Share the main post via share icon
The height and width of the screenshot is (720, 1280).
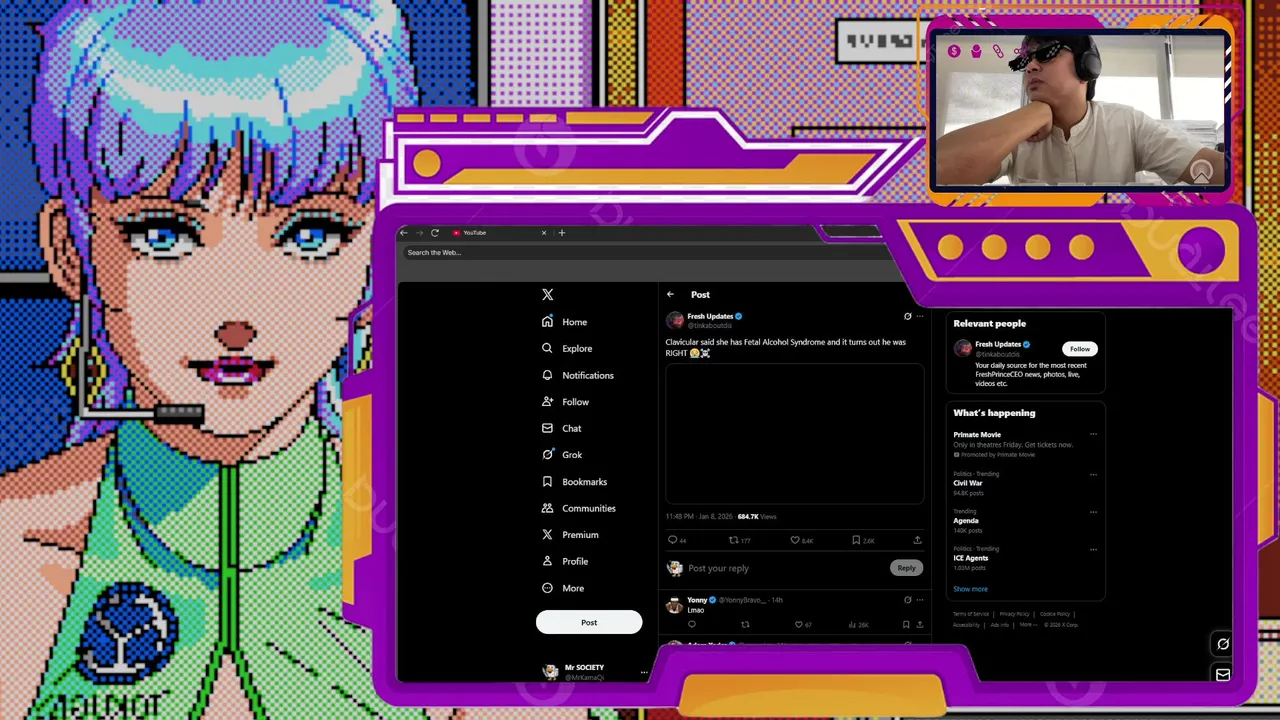click(917, 540)
